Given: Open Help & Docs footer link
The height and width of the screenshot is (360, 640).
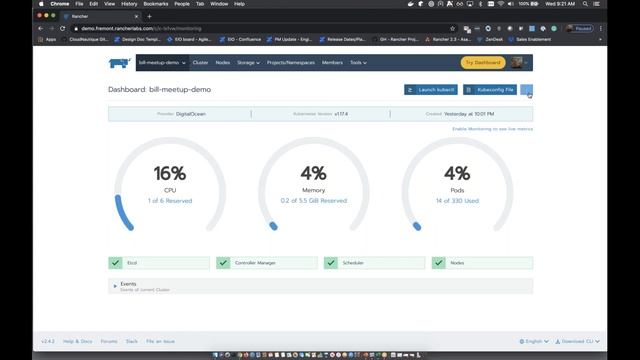Looking at the screenshot, I should coord(78,341).
